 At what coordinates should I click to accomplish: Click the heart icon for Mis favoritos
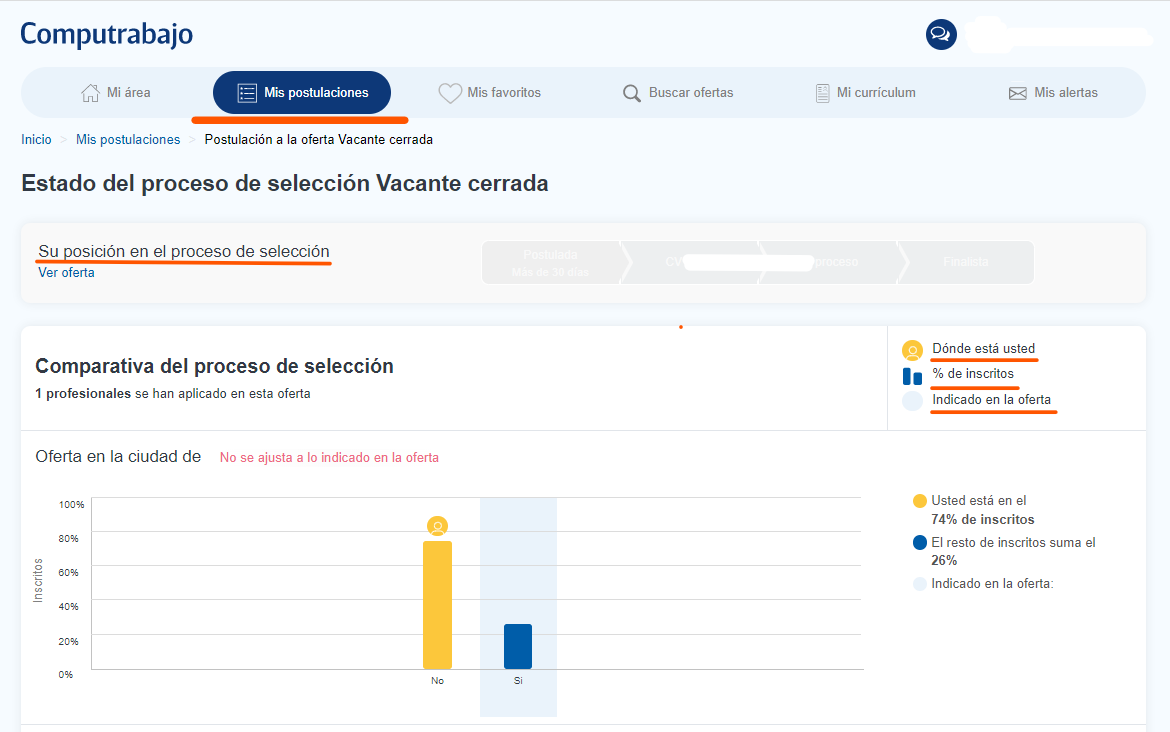click(450, 93)
